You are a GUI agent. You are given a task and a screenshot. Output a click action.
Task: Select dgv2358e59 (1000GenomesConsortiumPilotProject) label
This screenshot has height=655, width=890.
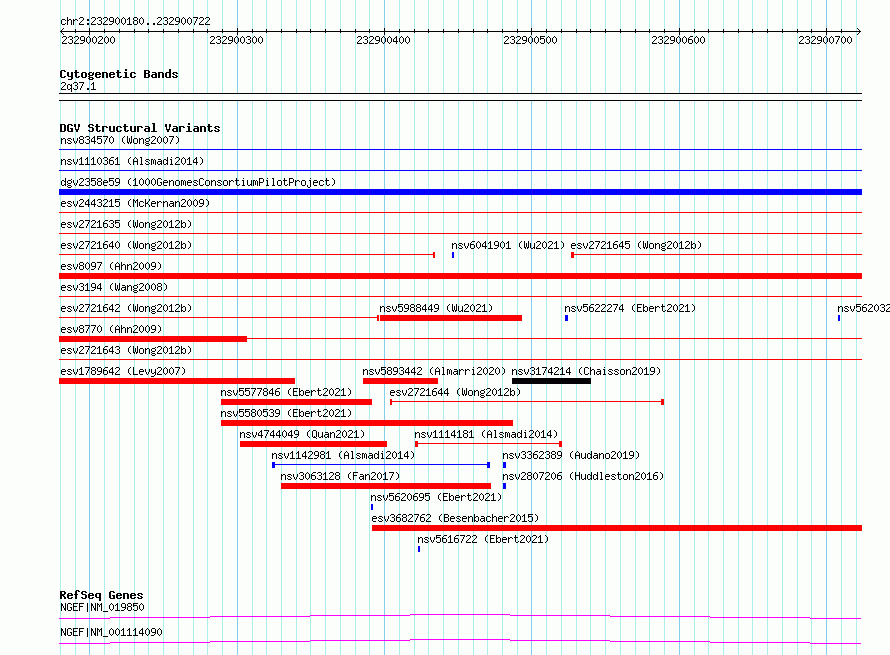(x=198, y=182)
